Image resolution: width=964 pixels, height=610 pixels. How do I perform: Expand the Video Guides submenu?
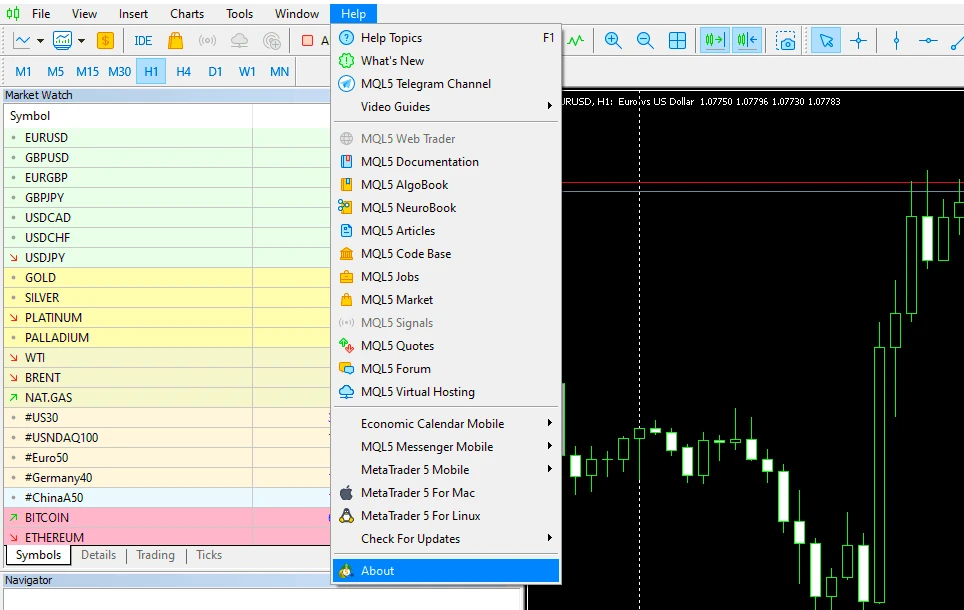click(x=549, y=107)
